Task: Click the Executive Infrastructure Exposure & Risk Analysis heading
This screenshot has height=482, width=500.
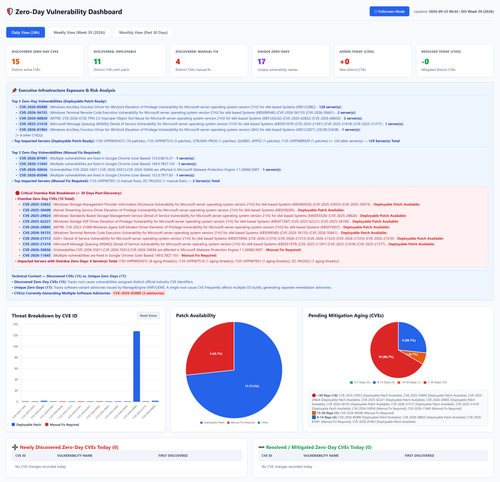Action: pyautogui.click(x=67, y=90)
